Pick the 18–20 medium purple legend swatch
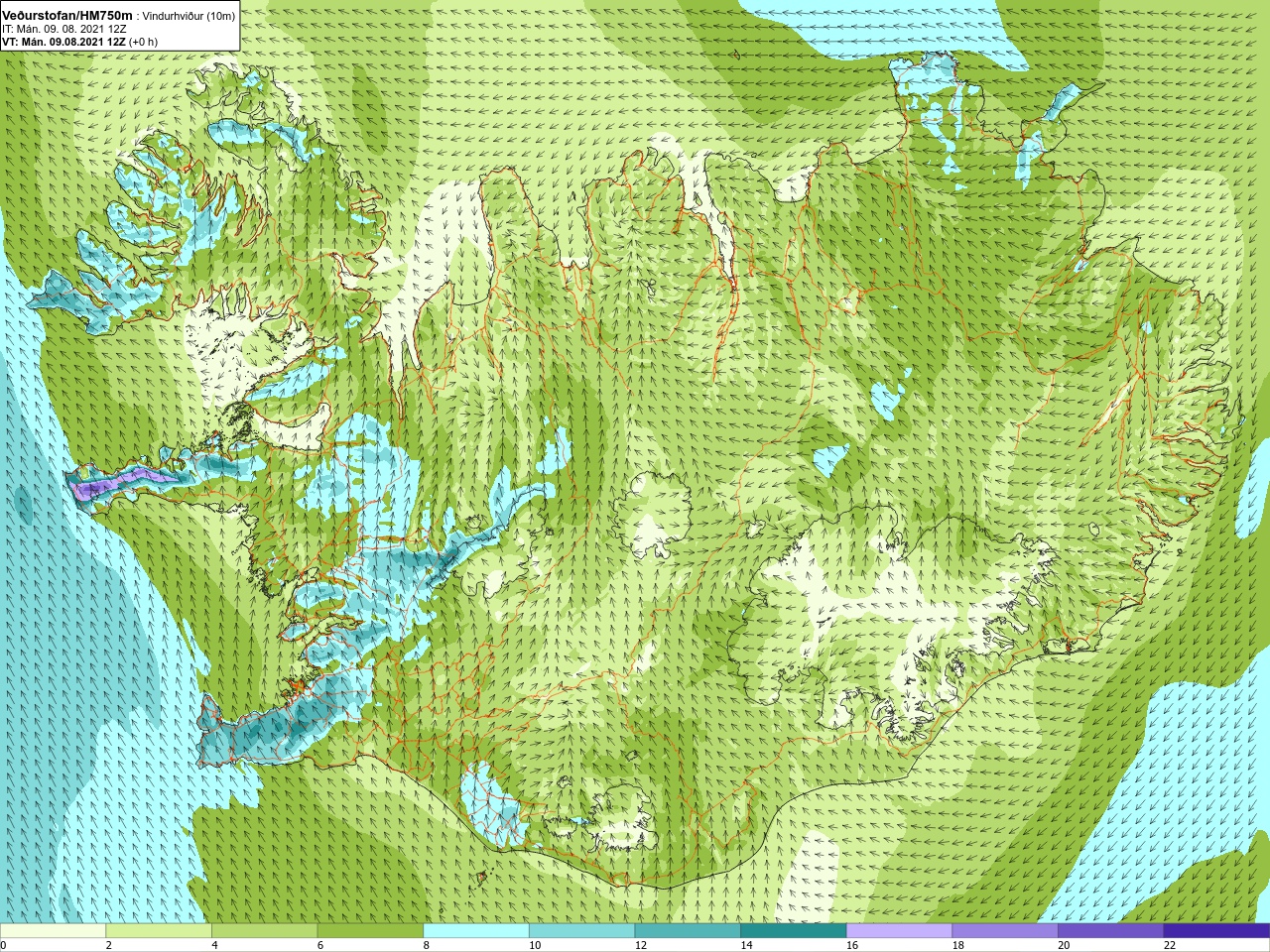 tap(1005, 931)
